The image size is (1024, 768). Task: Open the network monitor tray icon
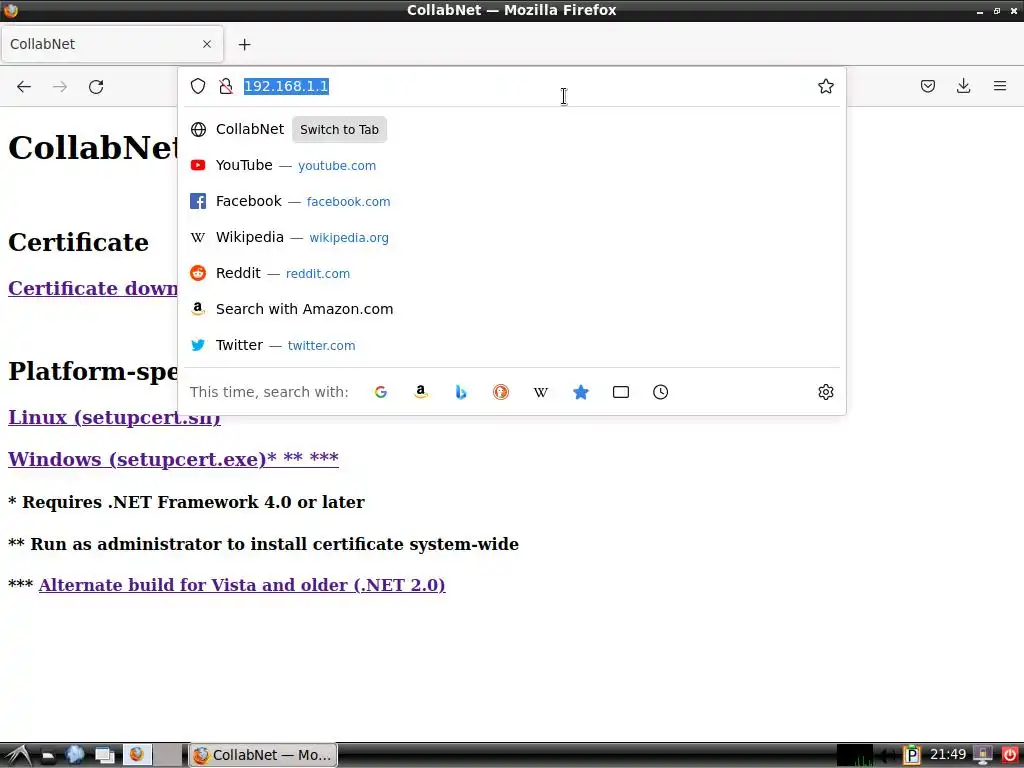[855, 755]
